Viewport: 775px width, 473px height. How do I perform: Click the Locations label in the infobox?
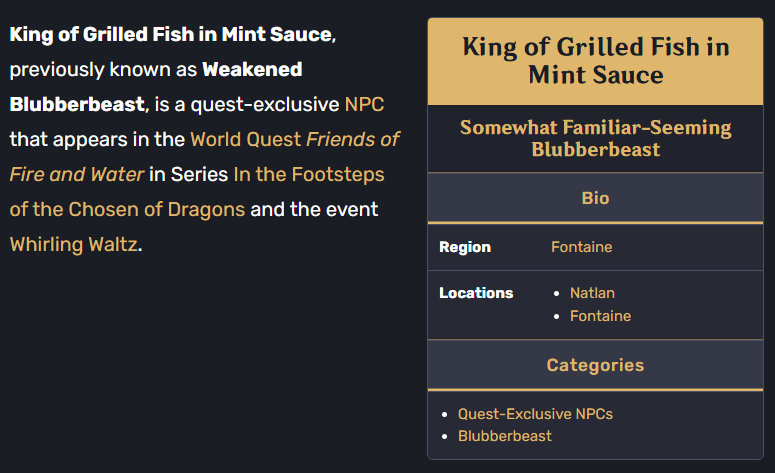(476, 293)
